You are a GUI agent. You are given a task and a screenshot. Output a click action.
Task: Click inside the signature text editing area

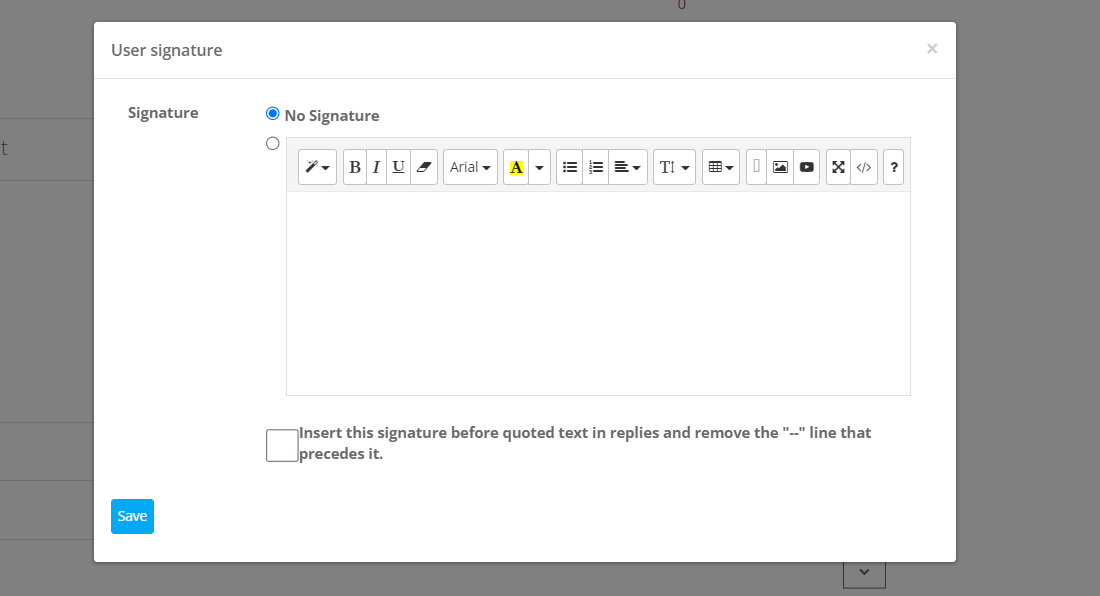coord(598,293)
